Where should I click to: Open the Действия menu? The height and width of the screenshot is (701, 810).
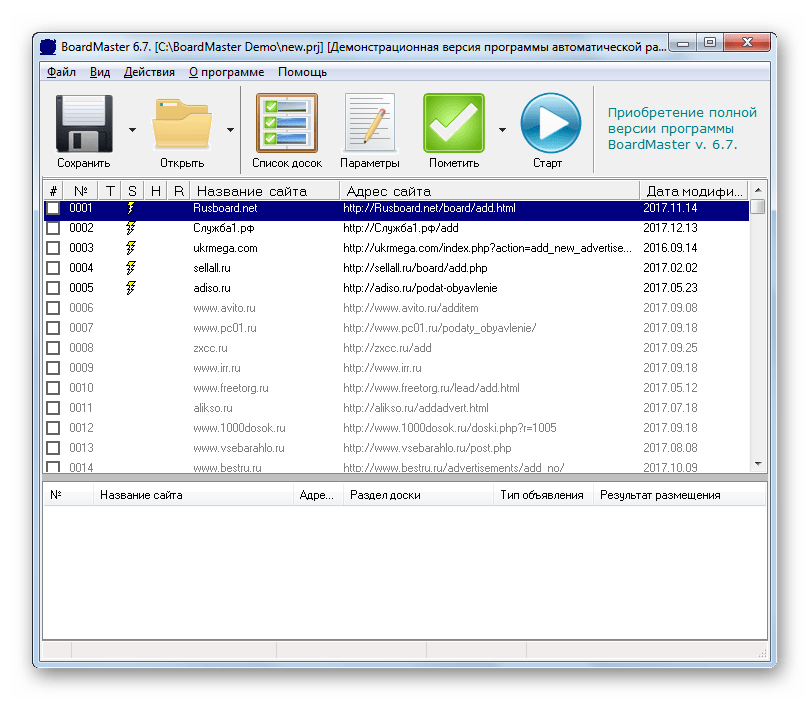149,72
